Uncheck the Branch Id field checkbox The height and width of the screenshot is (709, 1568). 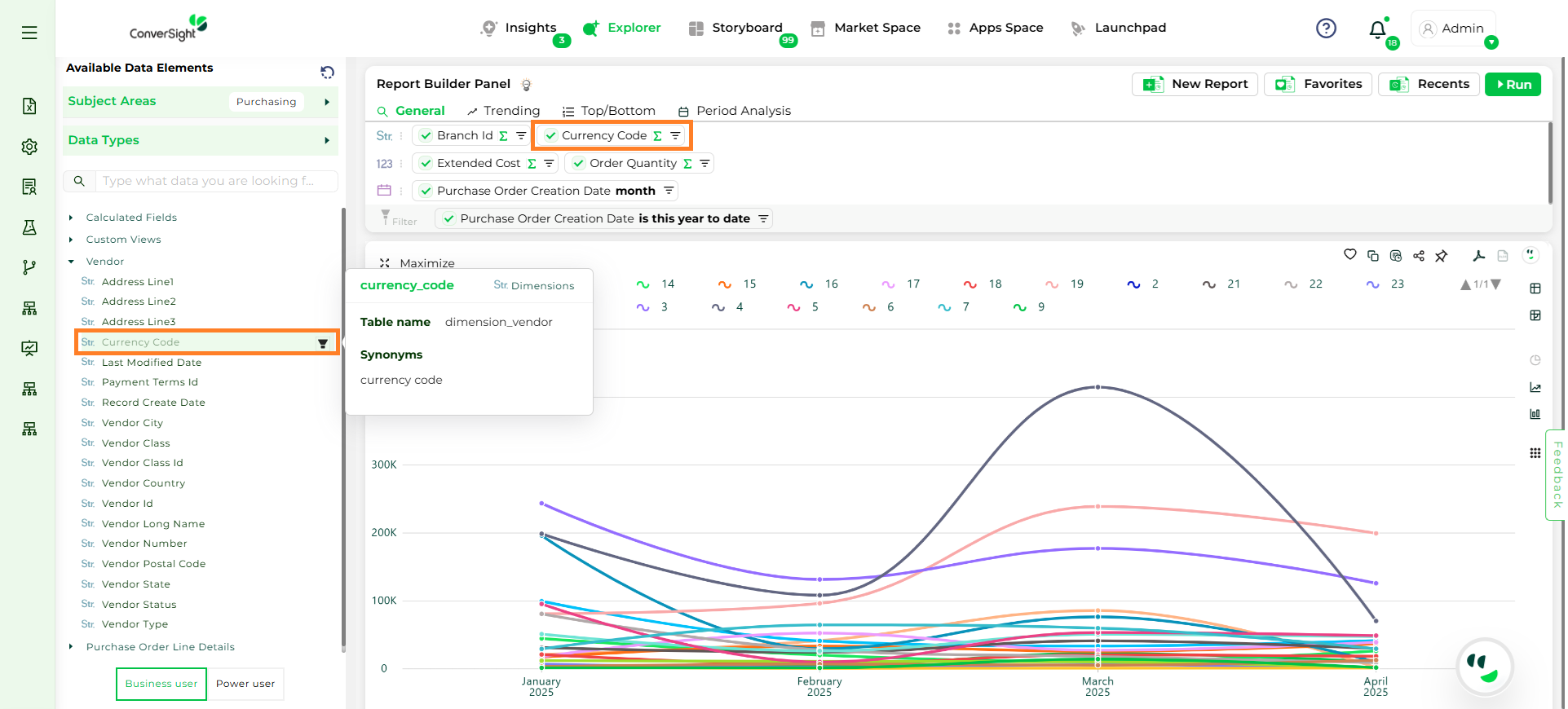coord(426,136)
